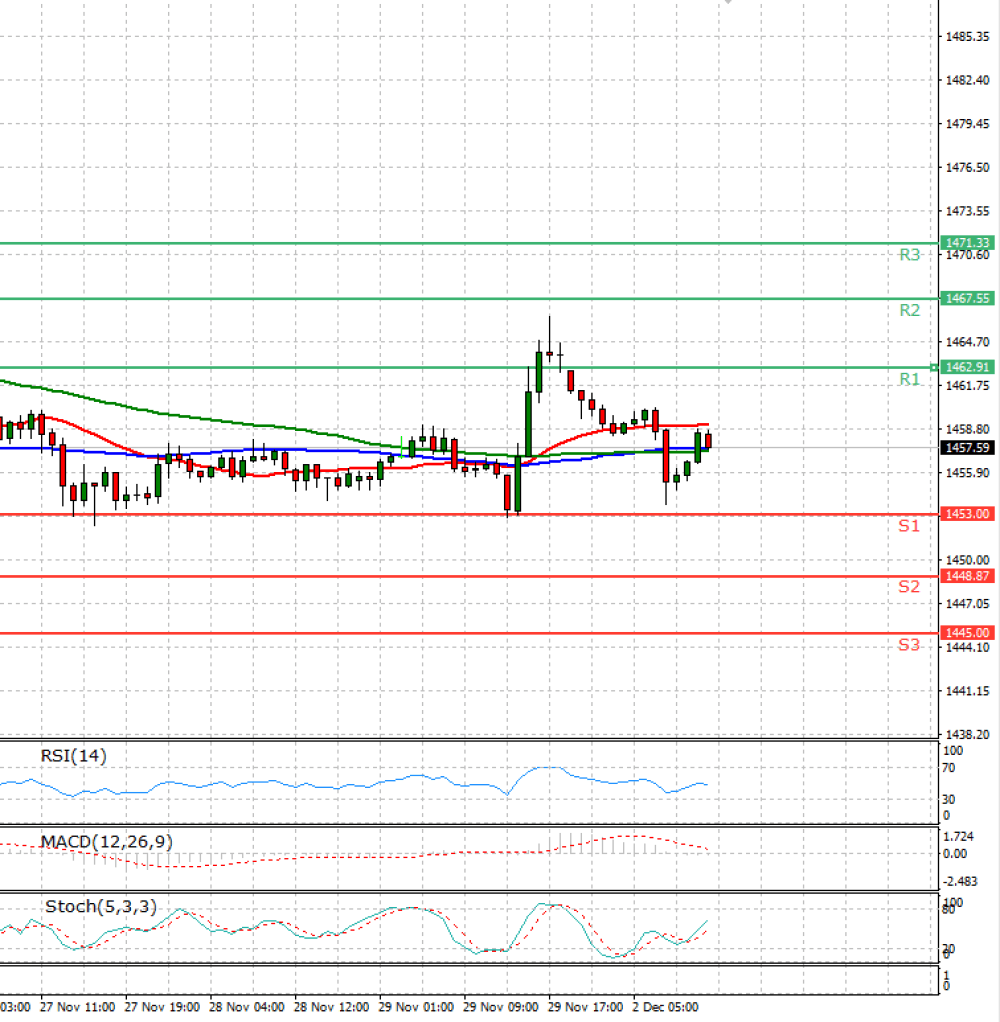
Task: Click the R2 resistance label
Action: coord(909,310)
